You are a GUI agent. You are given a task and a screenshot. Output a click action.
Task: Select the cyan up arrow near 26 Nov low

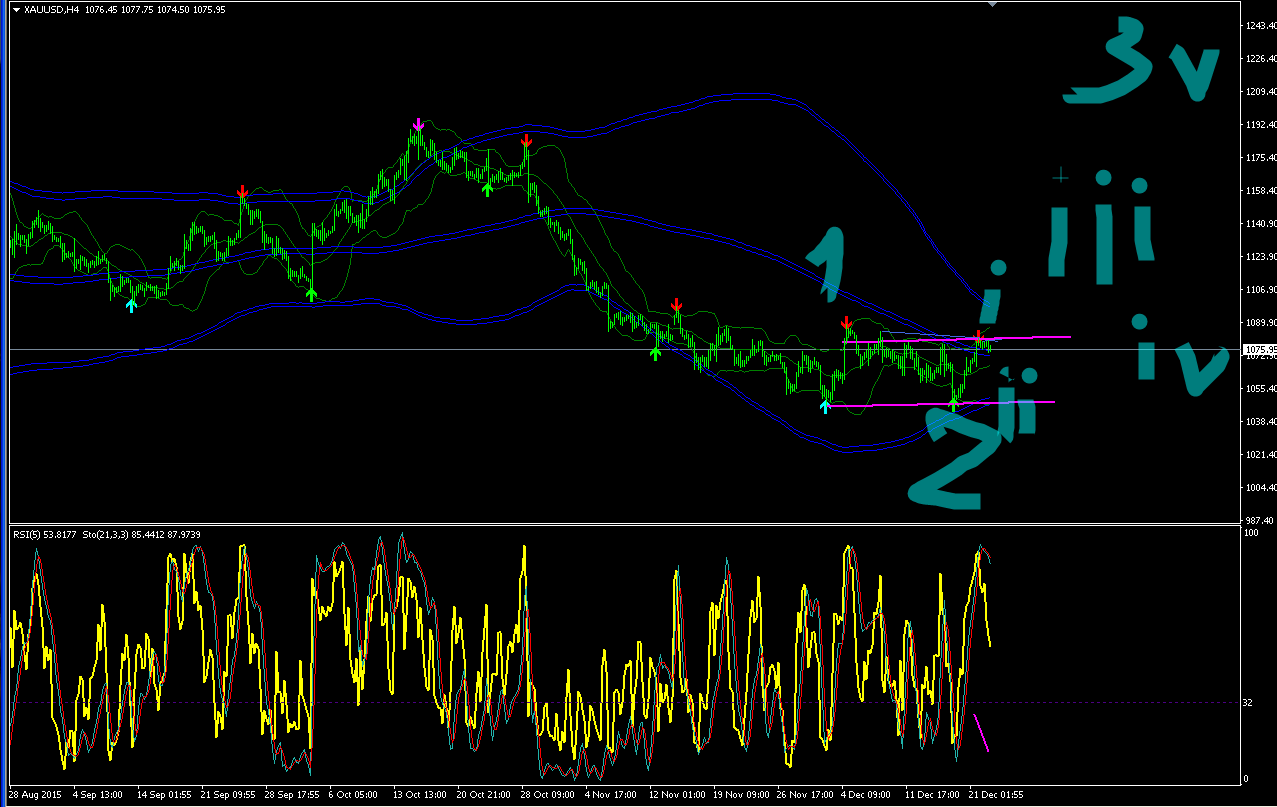click(x=826, y=405)
